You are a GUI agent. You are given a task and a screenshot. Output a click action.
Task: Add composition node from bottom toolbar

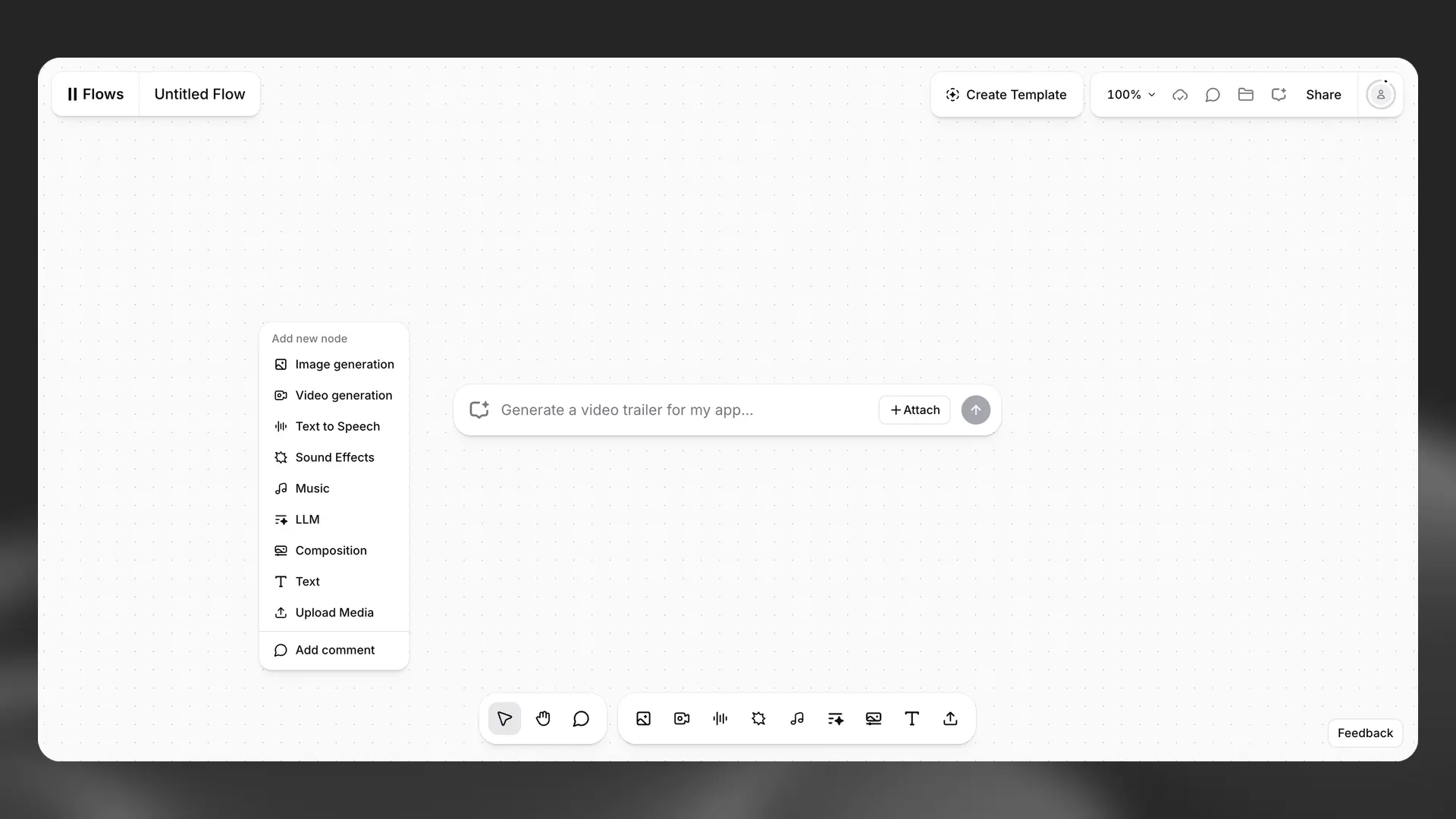click(x=874, y=719)
